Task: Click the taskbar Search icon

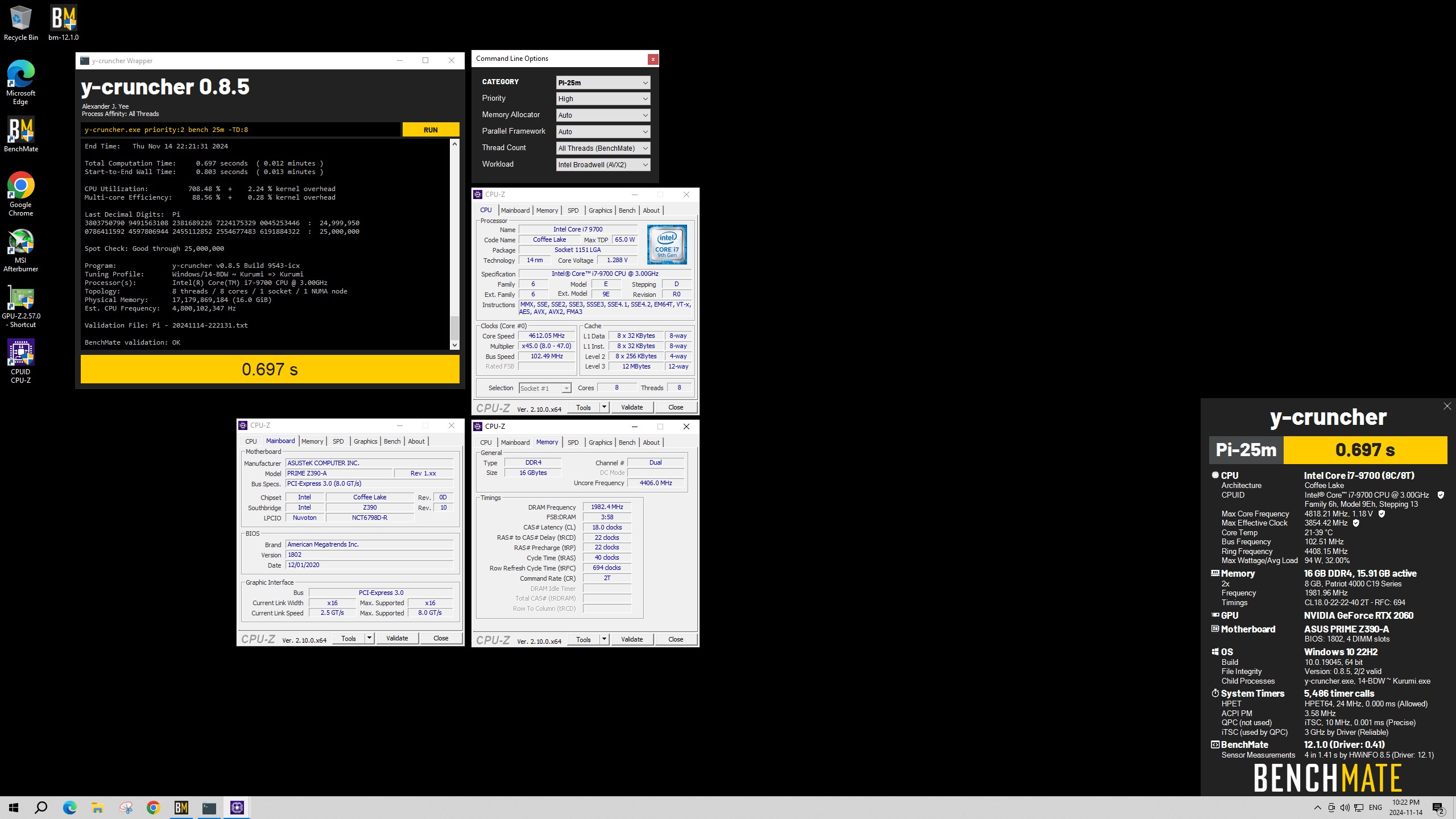Action: tap(41, 808)
